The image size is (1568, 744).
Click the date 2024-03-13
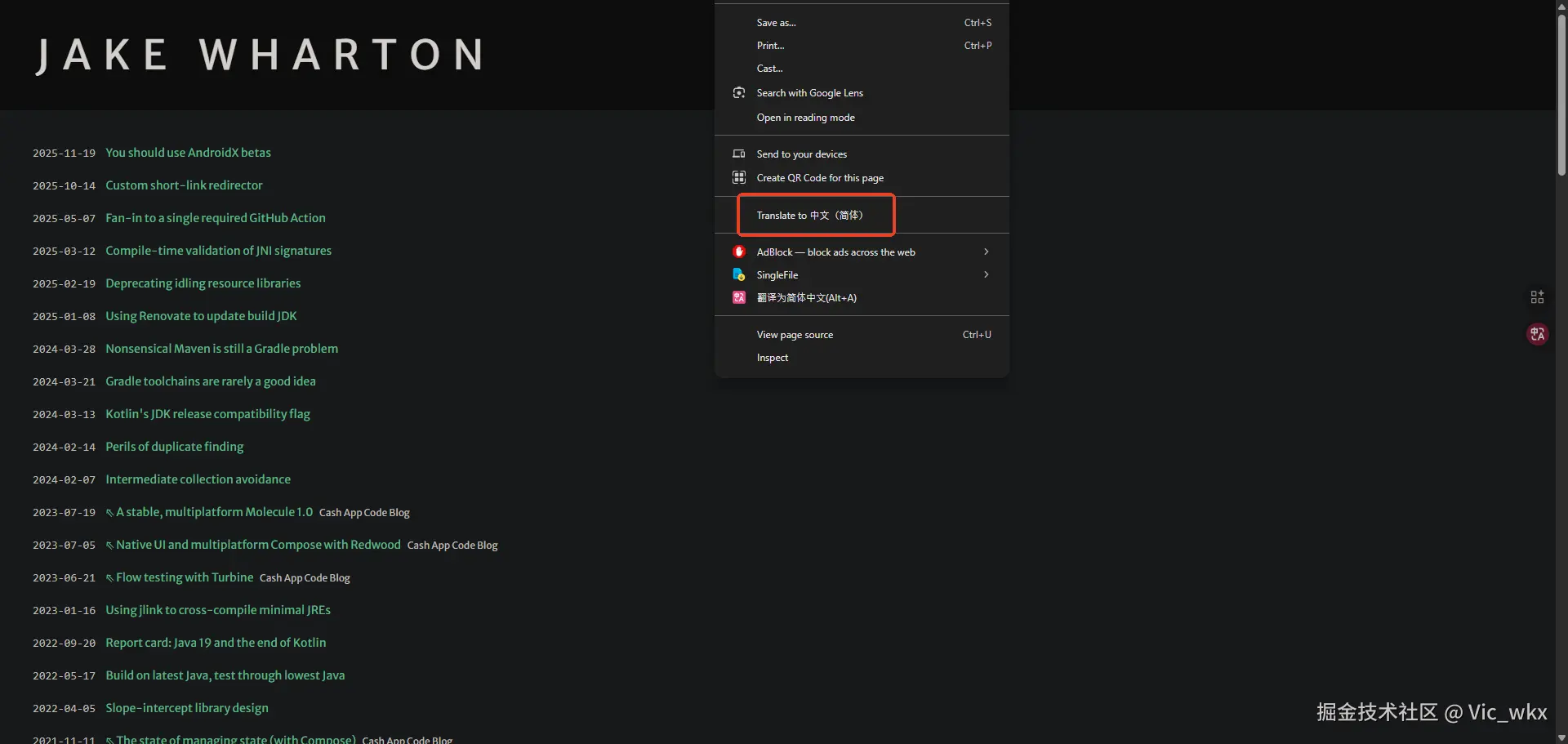click(x=64, y=415)
